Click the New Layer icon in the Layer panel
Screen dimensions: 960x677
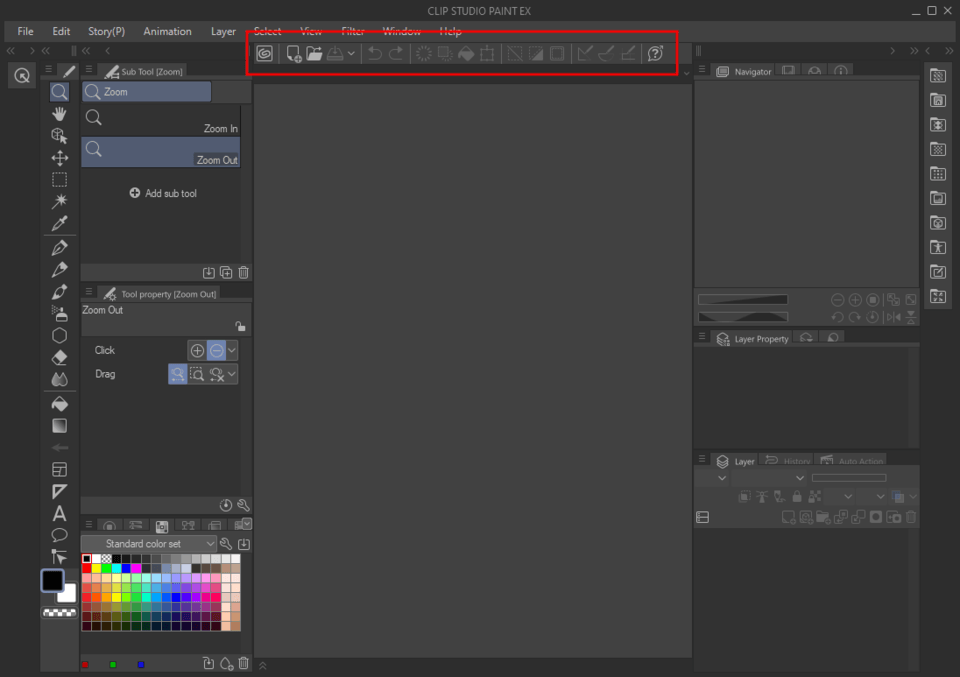(x=788, y=517)
